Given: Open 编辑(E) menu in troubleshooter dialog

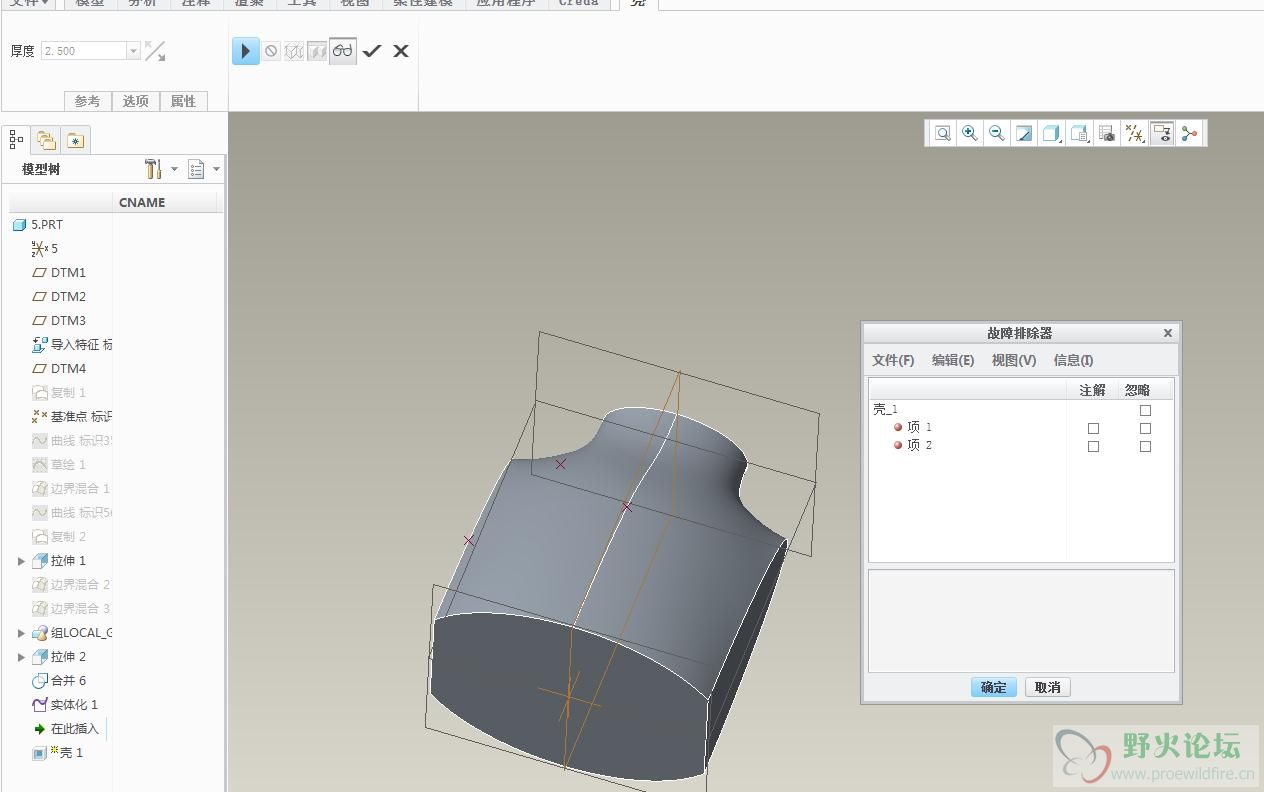Looking at the screenshot, I should point(953,360).
